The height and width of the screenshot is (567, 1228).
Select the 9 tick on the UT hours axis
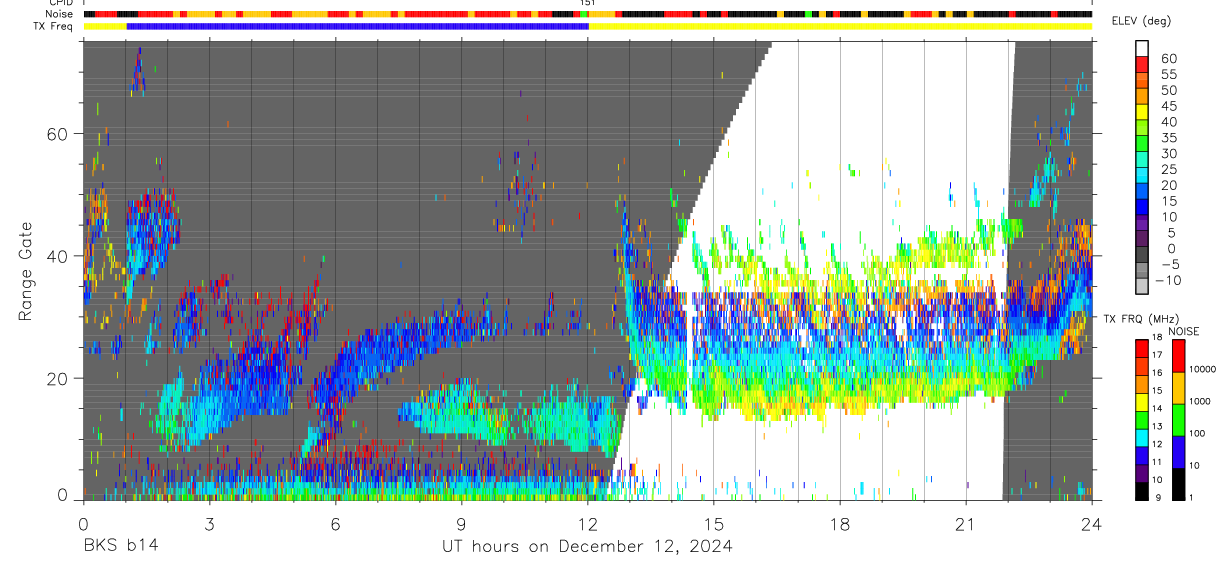(x=461, y=523)
